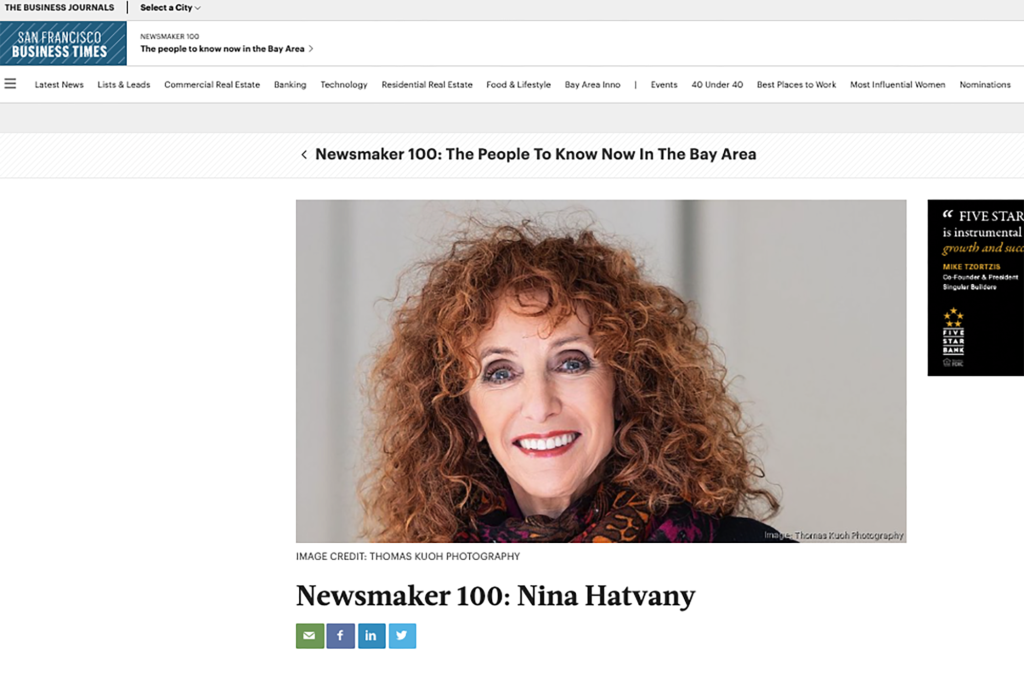1024x691 pixels.
Task: Go to Banking section
Action: tap(290, 84)
